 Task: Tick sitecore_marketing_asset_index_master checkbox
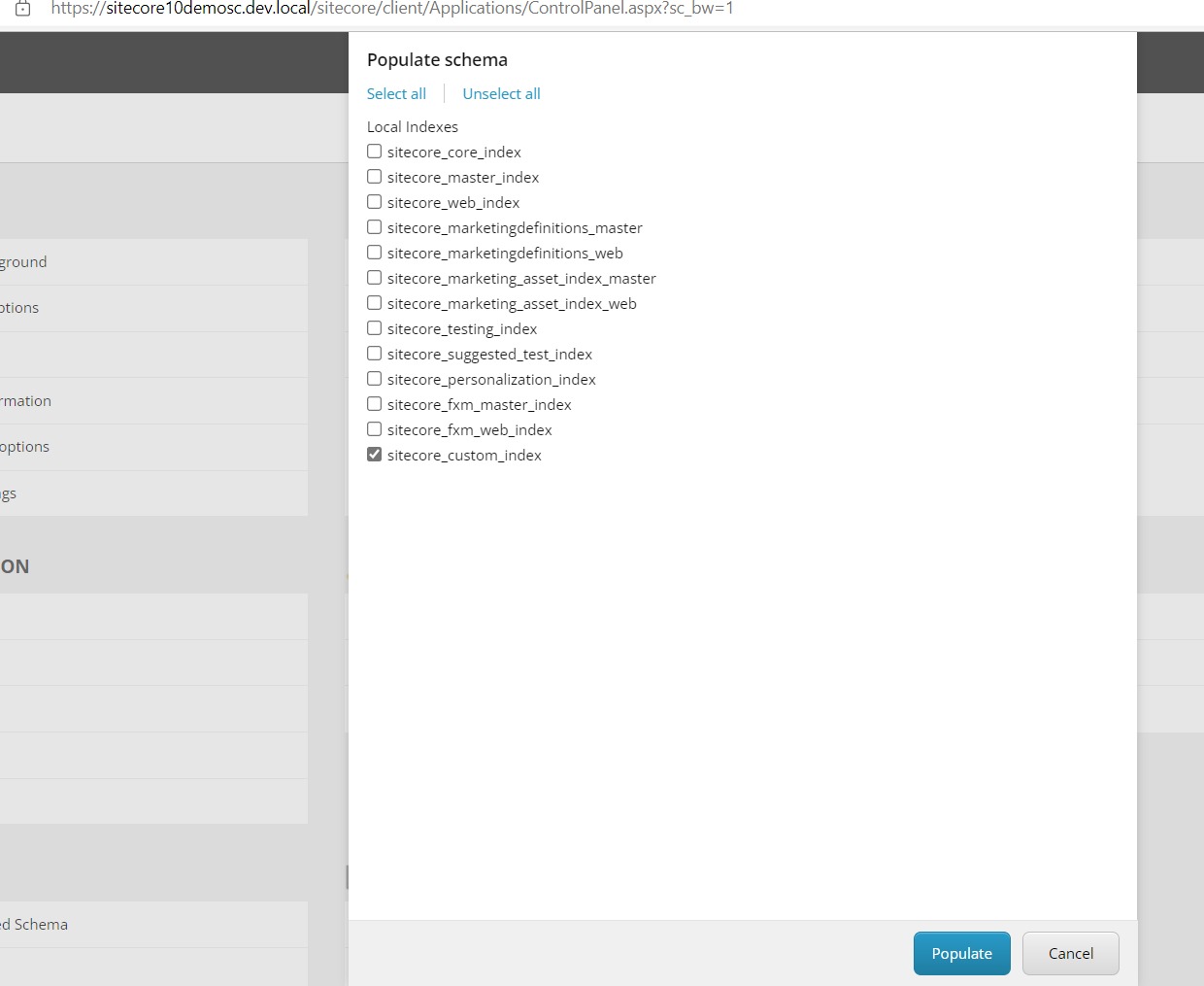click(374, 278)
